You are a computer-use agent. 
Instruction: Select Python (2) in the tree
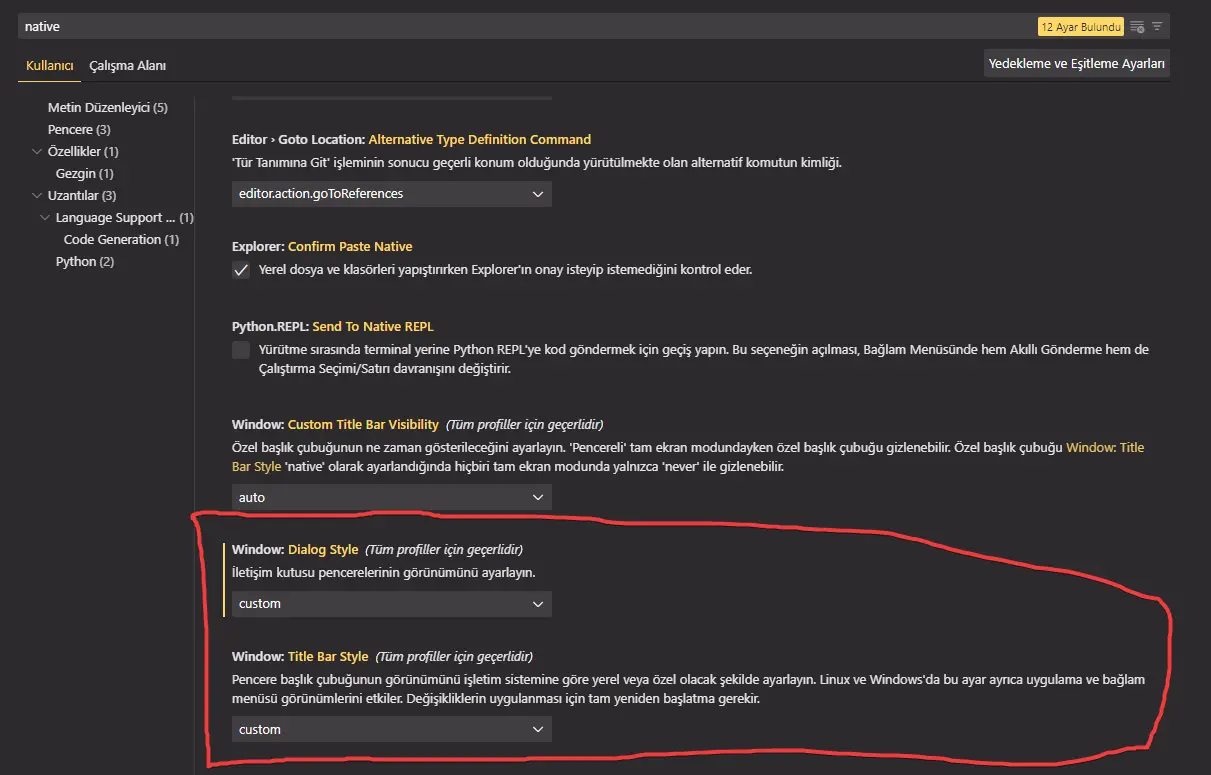(85, 261)
